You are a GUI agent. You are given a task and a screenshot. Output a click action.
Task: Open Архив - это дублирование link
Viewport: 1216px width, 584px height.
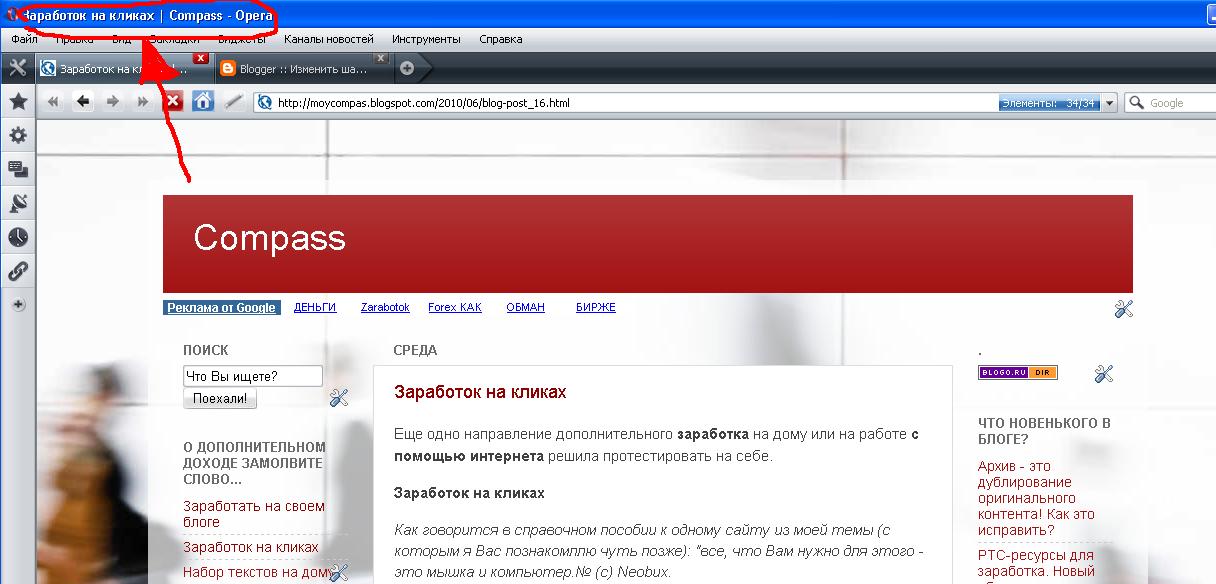click(1036, 498)
